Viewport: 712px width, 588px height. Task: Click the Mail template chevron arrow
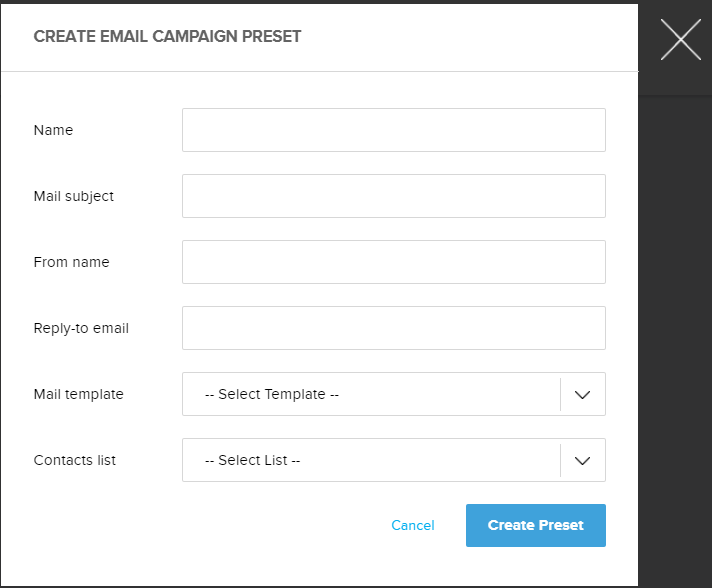pos(583,394)
